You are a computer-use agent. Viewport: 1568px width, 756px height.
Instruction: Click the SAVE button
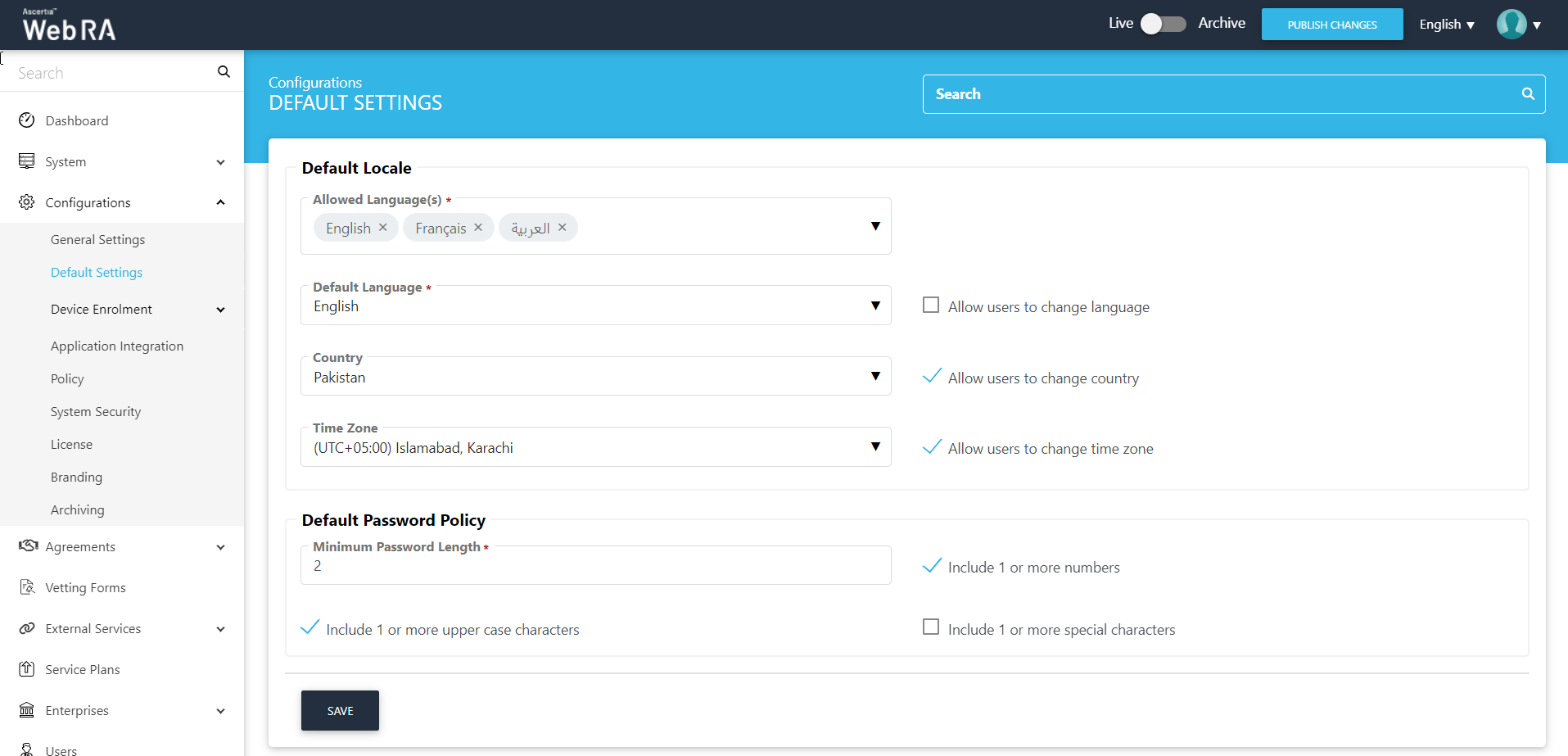click(x=340, y=710)
